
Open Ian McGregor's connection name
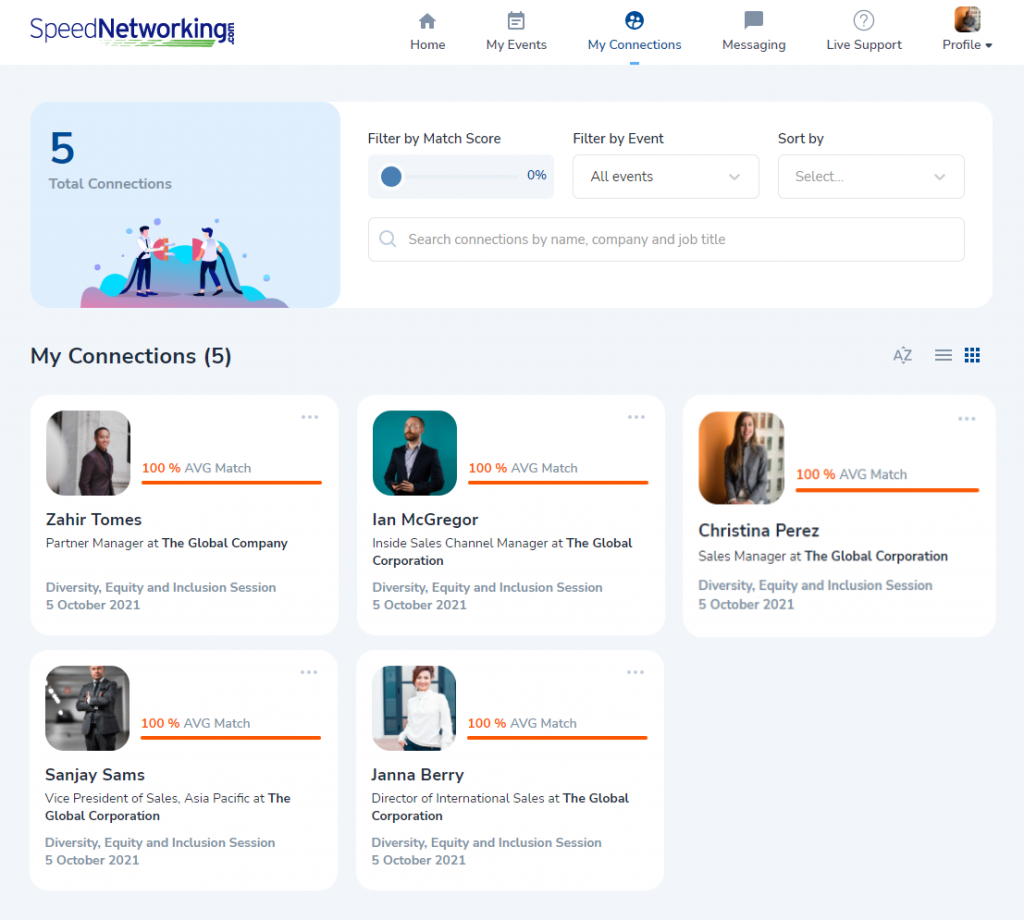pos(425,519)
